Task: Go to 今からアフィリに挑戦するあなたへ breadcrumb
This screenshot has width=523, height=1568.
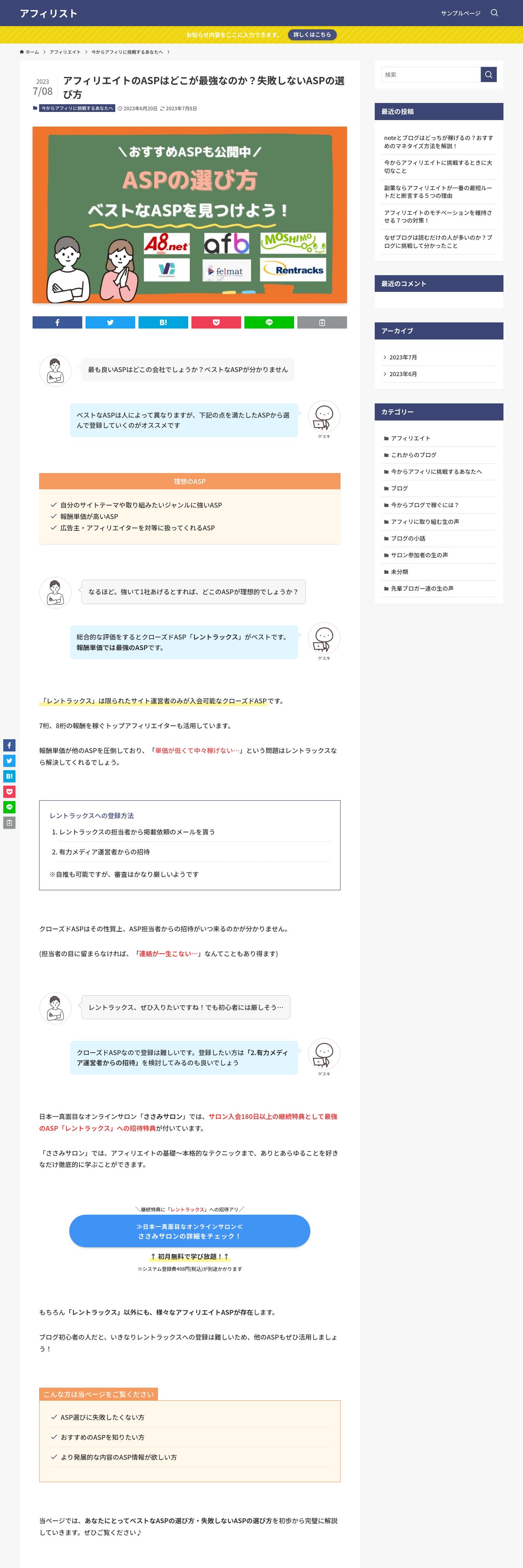Action: [x=127, y=52]
